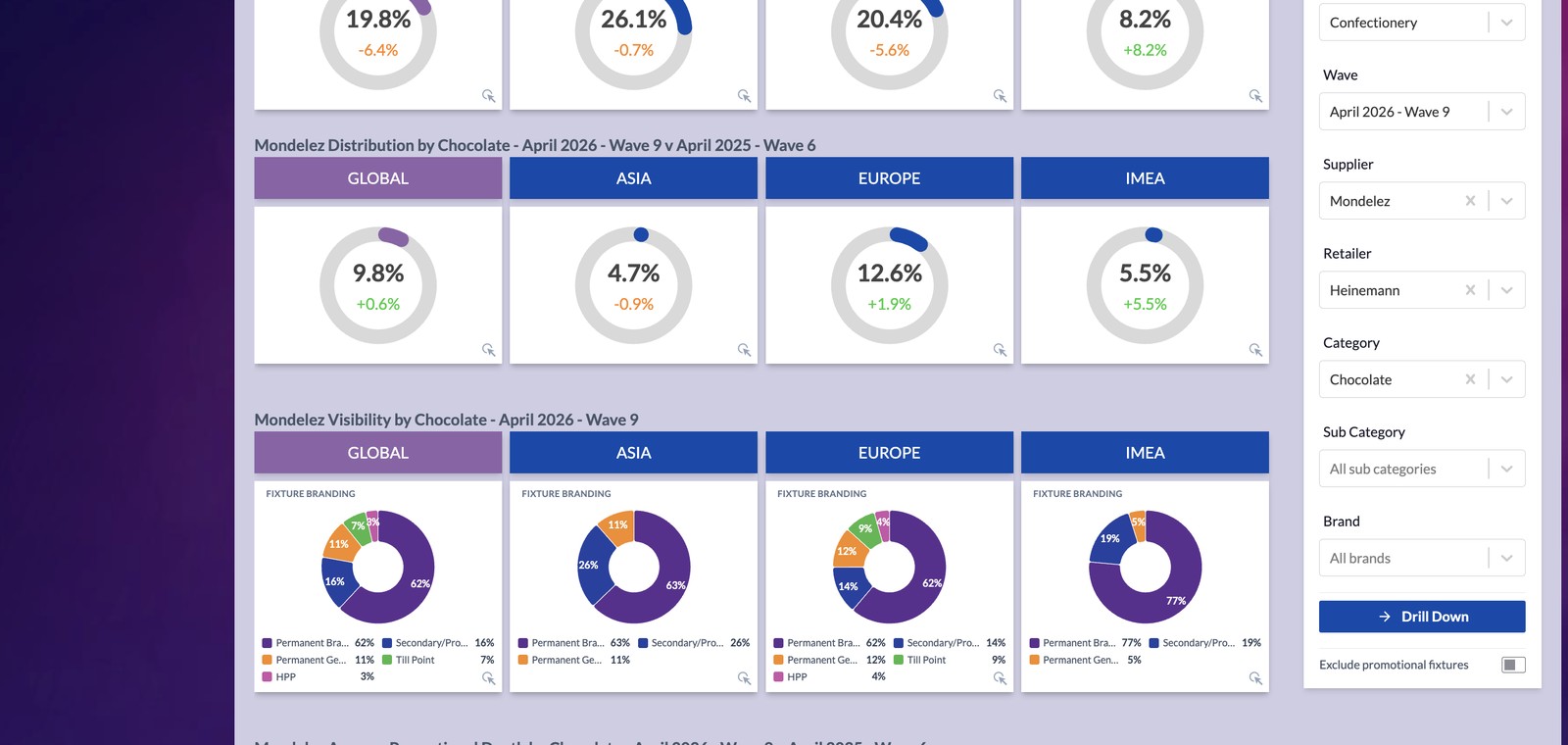Click the Drill Down button
The height and width of the screenshot is (745, 1568).
click(1422, 617)
